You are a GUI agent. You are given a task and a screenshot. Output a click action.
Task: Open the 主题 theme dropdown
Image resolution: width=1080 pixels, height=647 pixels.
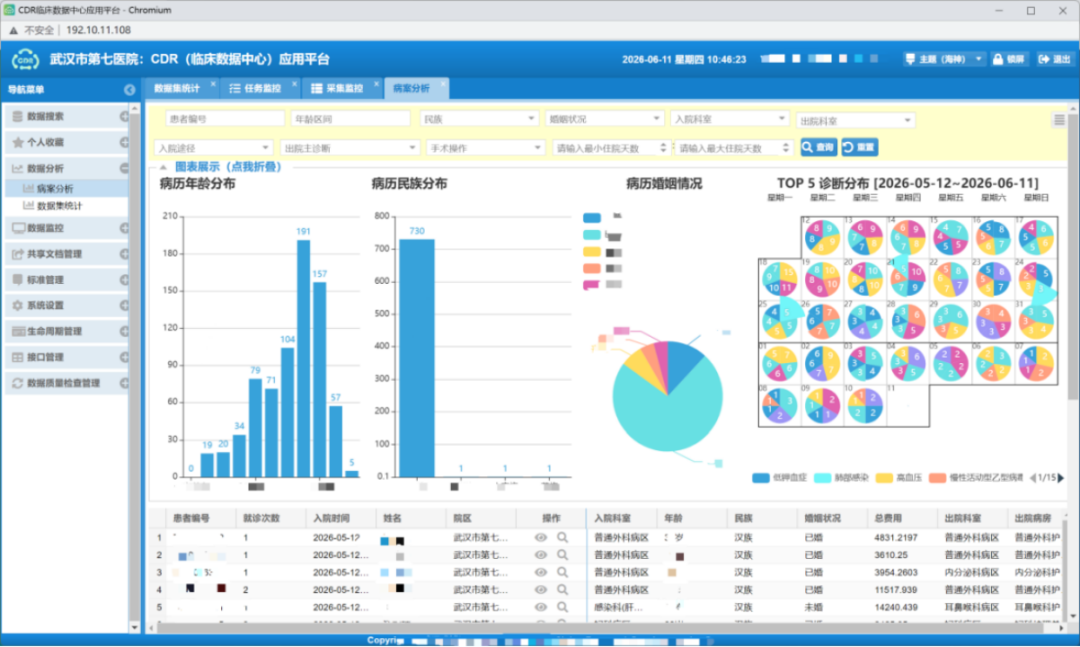point(943,59)
